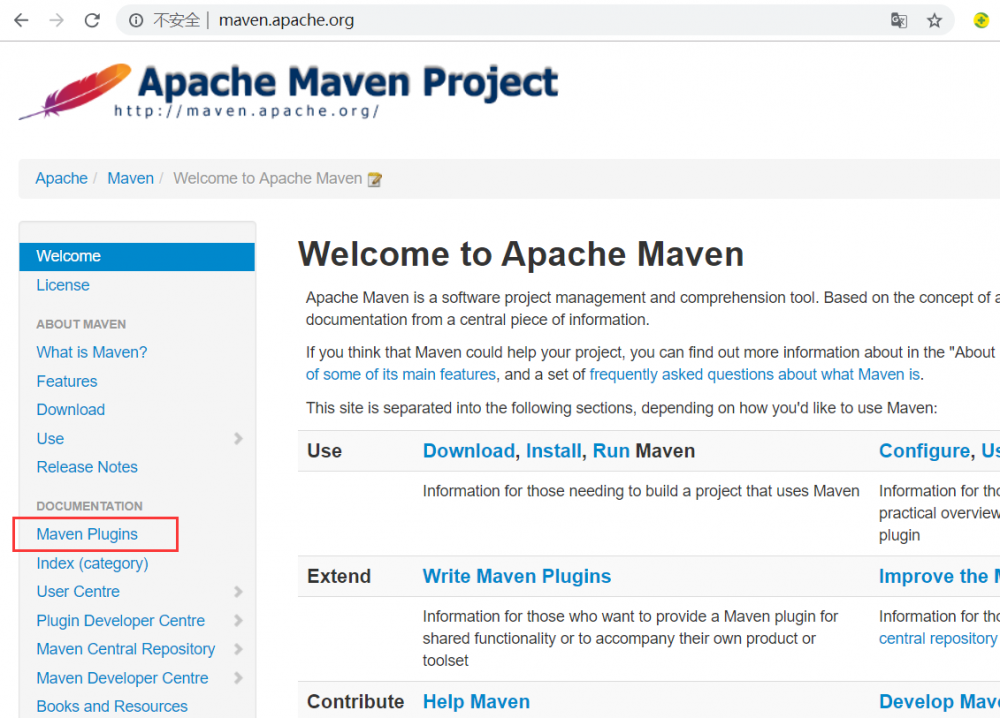Click the site info icon in address bar
The image size is (1000, 718).
[x=136, y=20]
